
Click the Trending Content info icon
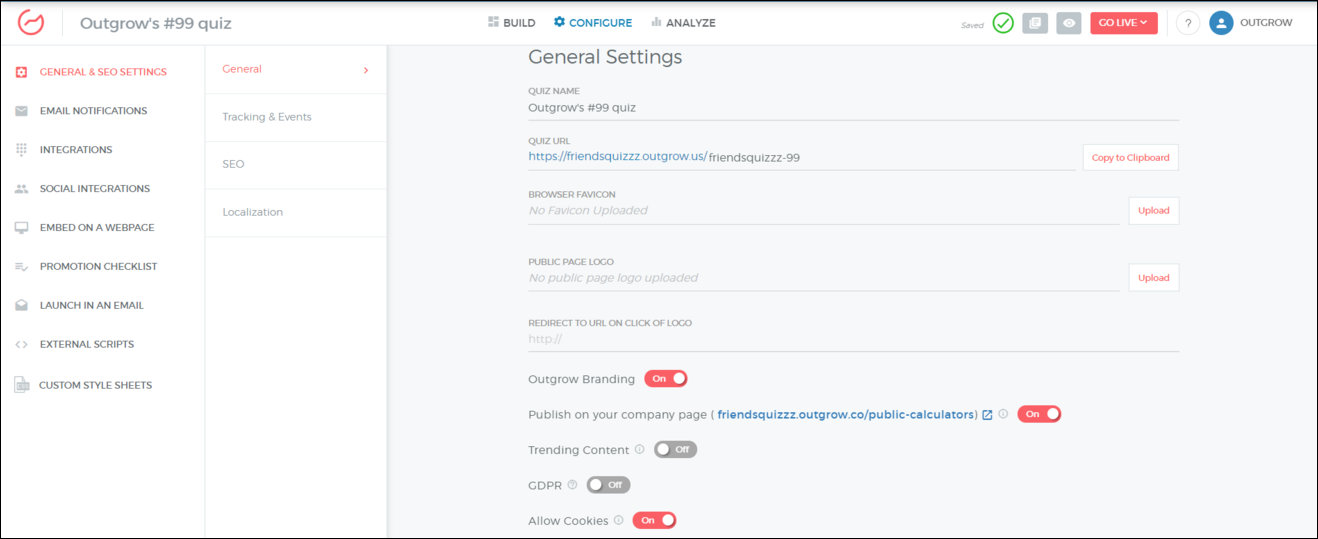coord(640,450)
